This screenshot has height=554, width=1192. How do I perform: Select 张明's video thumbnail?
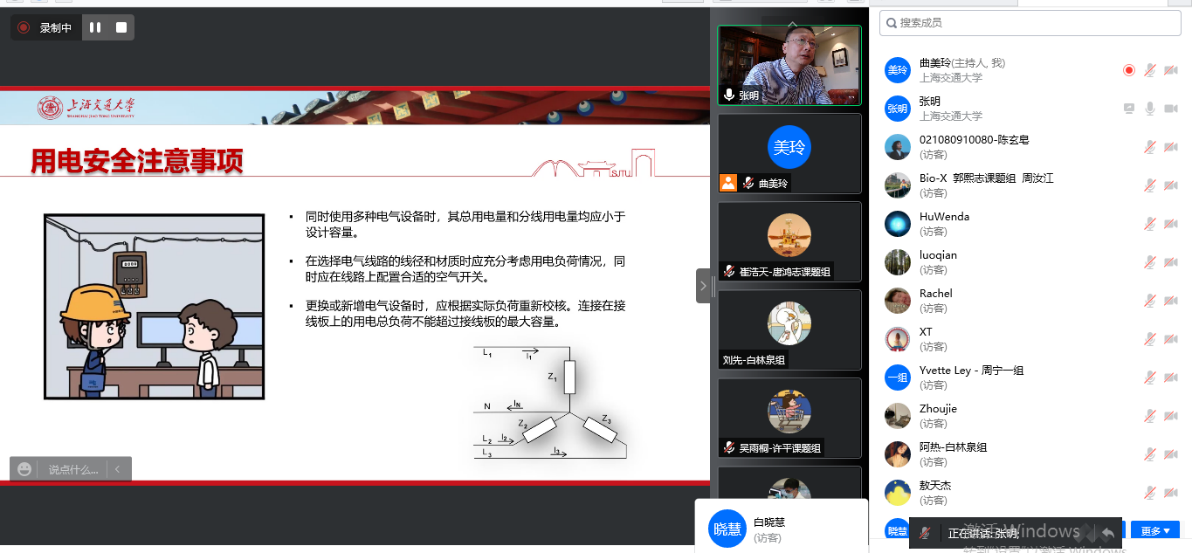pyautogui.click(x=789, y=65)
